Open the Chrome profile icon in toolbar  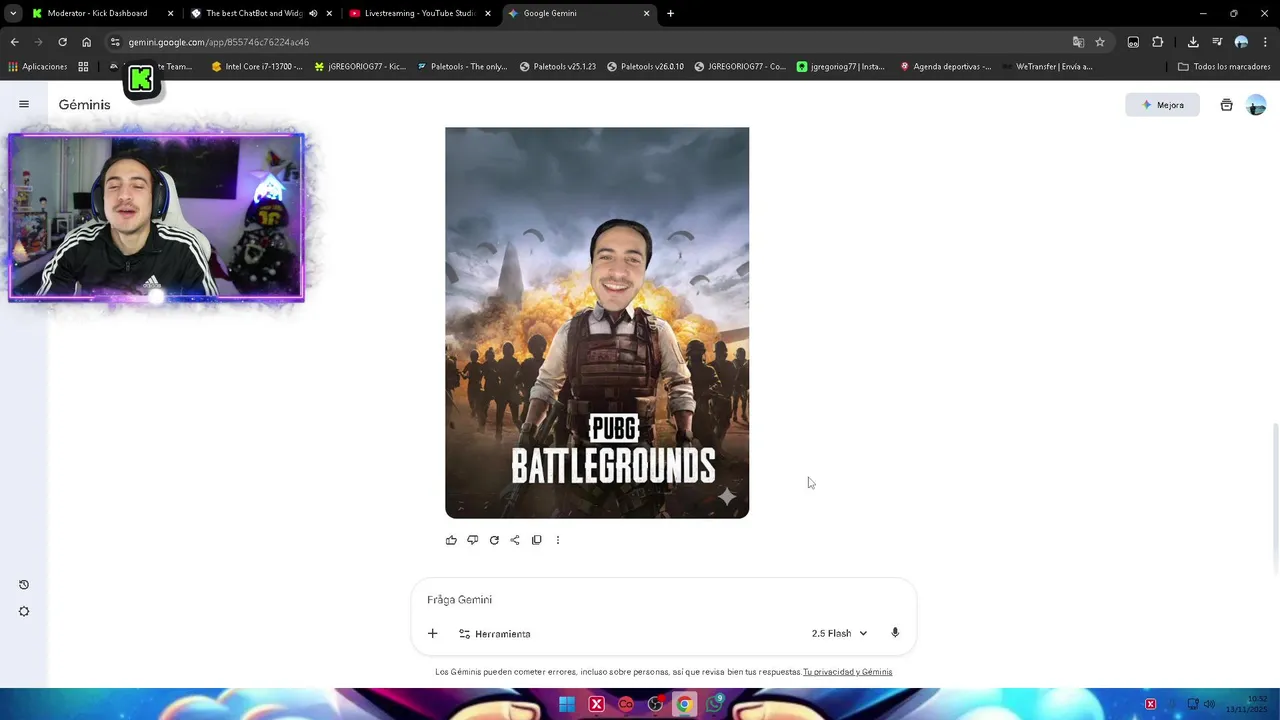1241,42
